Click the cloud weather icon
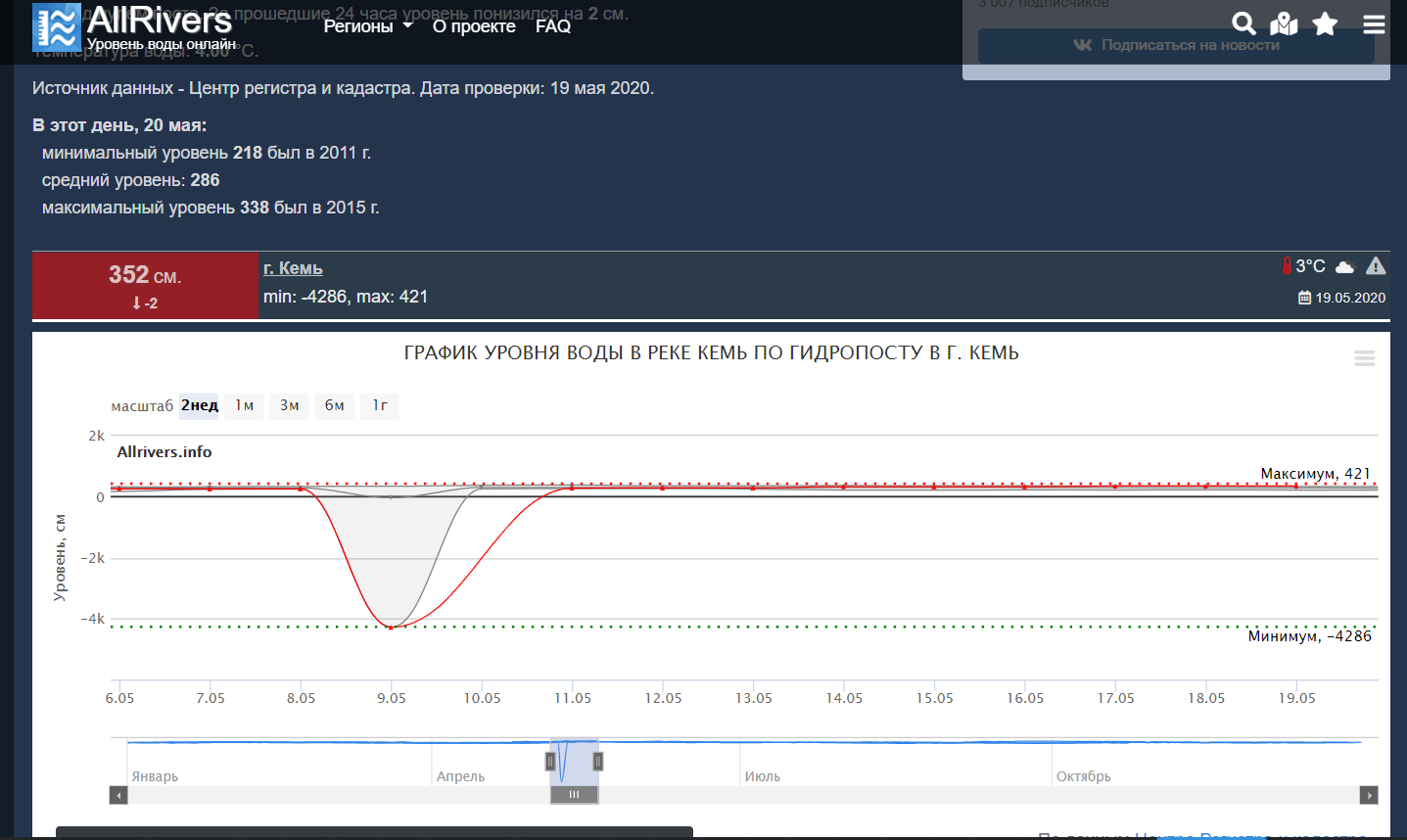Screen dimensions: 1407x840 coord(1345,267)
